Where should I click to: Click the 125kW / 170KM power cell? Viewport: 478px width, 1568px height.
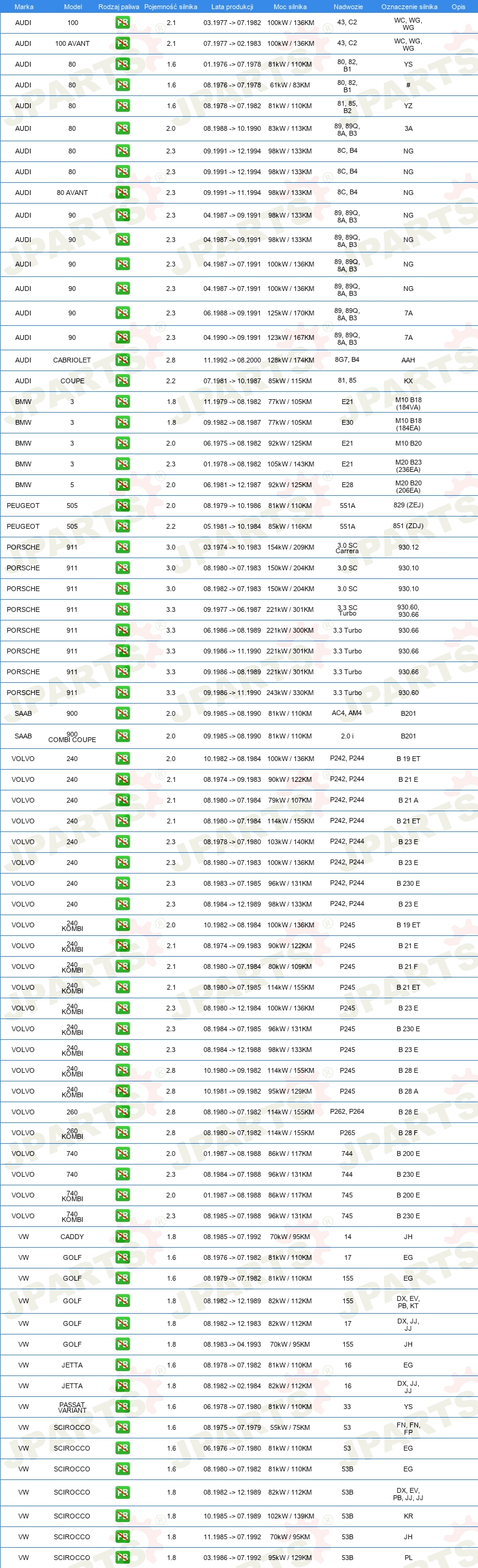click(x=290, y=313)
